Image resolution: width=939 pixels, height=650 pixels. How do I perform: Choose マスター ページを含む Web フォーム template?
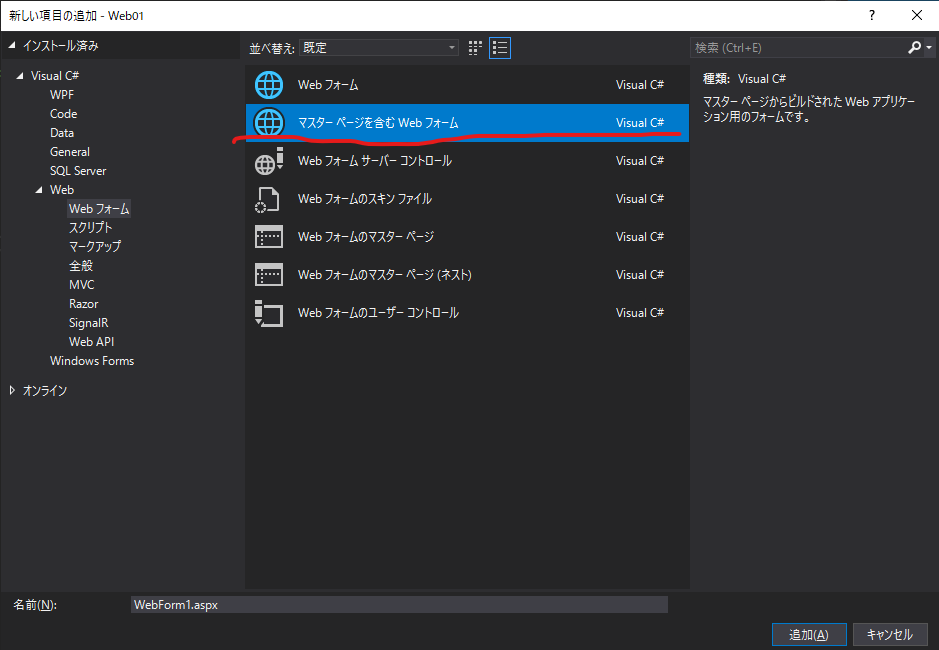[467, 123]
